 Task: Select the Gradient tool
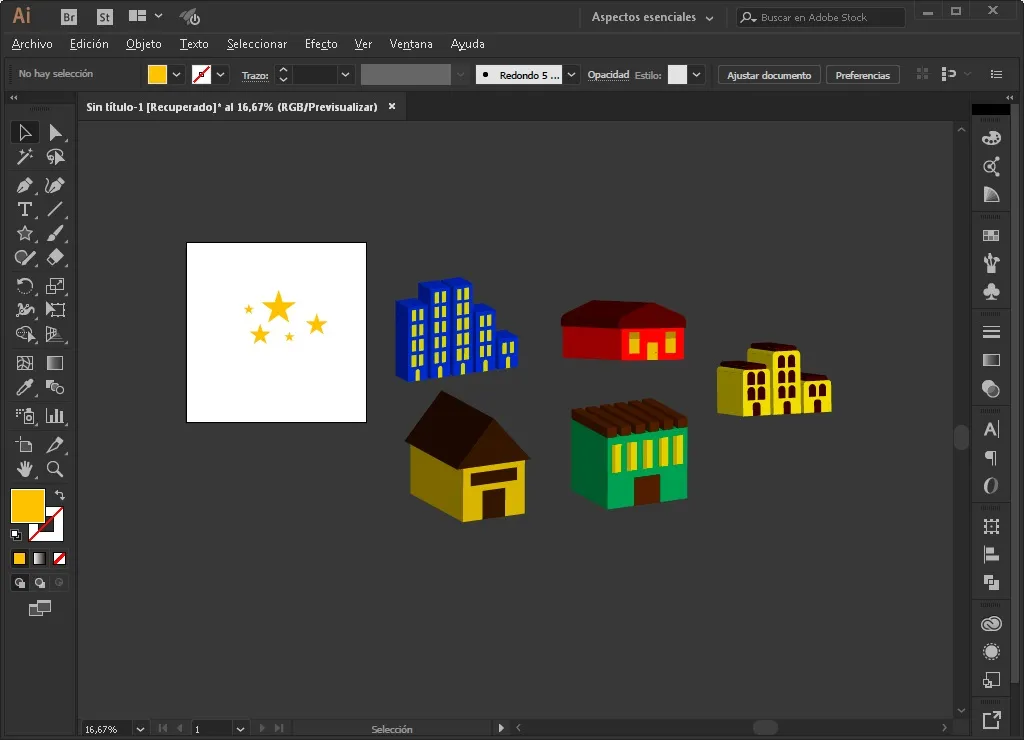coord(56,363)
